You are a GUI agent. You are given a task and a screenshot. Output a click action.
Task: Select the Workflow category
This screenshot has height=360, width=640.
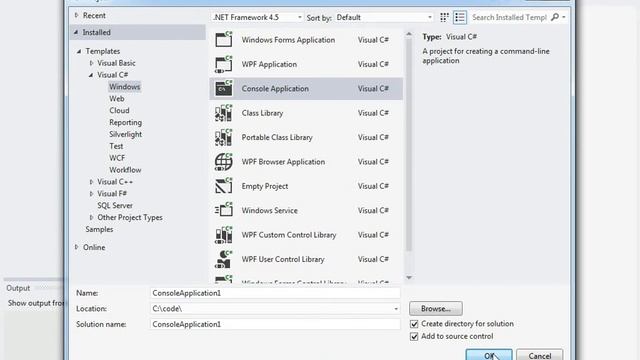(x=125, y=170)
